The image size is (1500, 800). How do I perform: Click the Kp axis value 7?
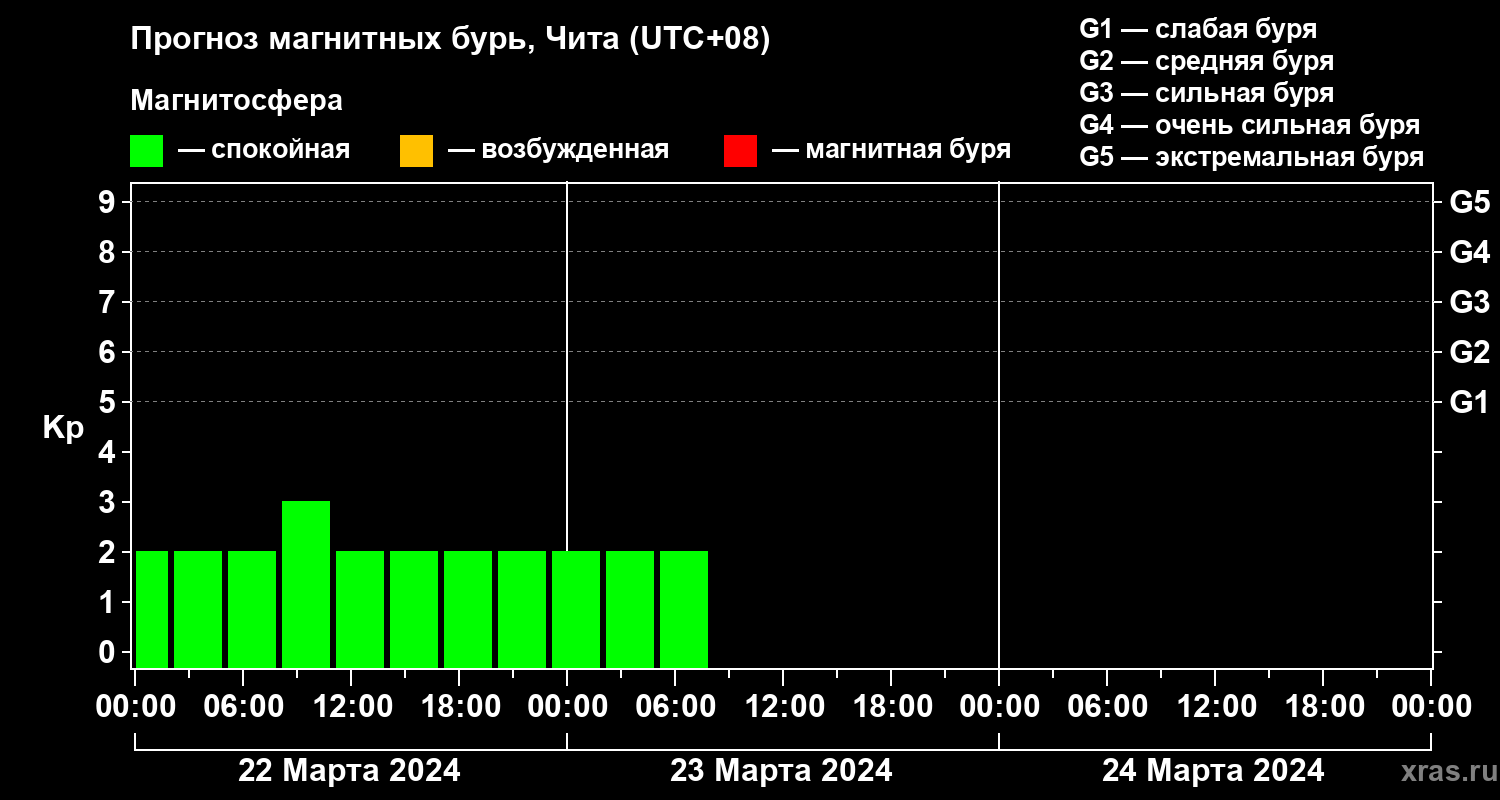click(x=109, y=302)
